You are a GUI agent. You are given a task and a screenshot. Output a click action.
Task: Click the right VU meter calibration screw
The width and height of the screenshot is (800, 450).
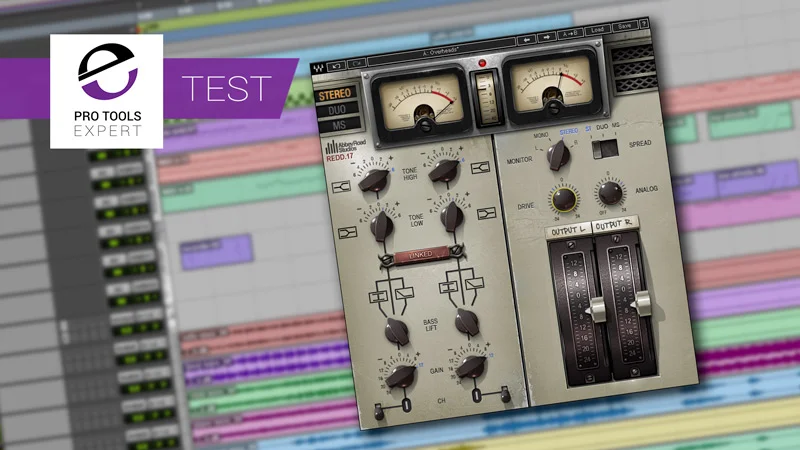click(x=554, y=107)
